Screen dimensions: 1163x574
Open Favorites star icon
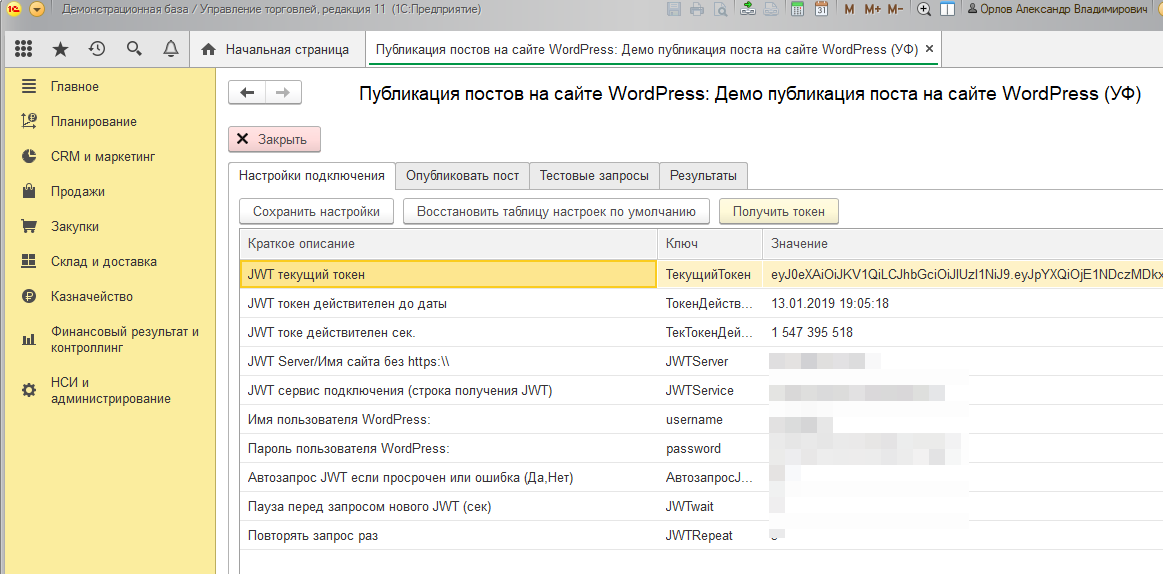60,49
